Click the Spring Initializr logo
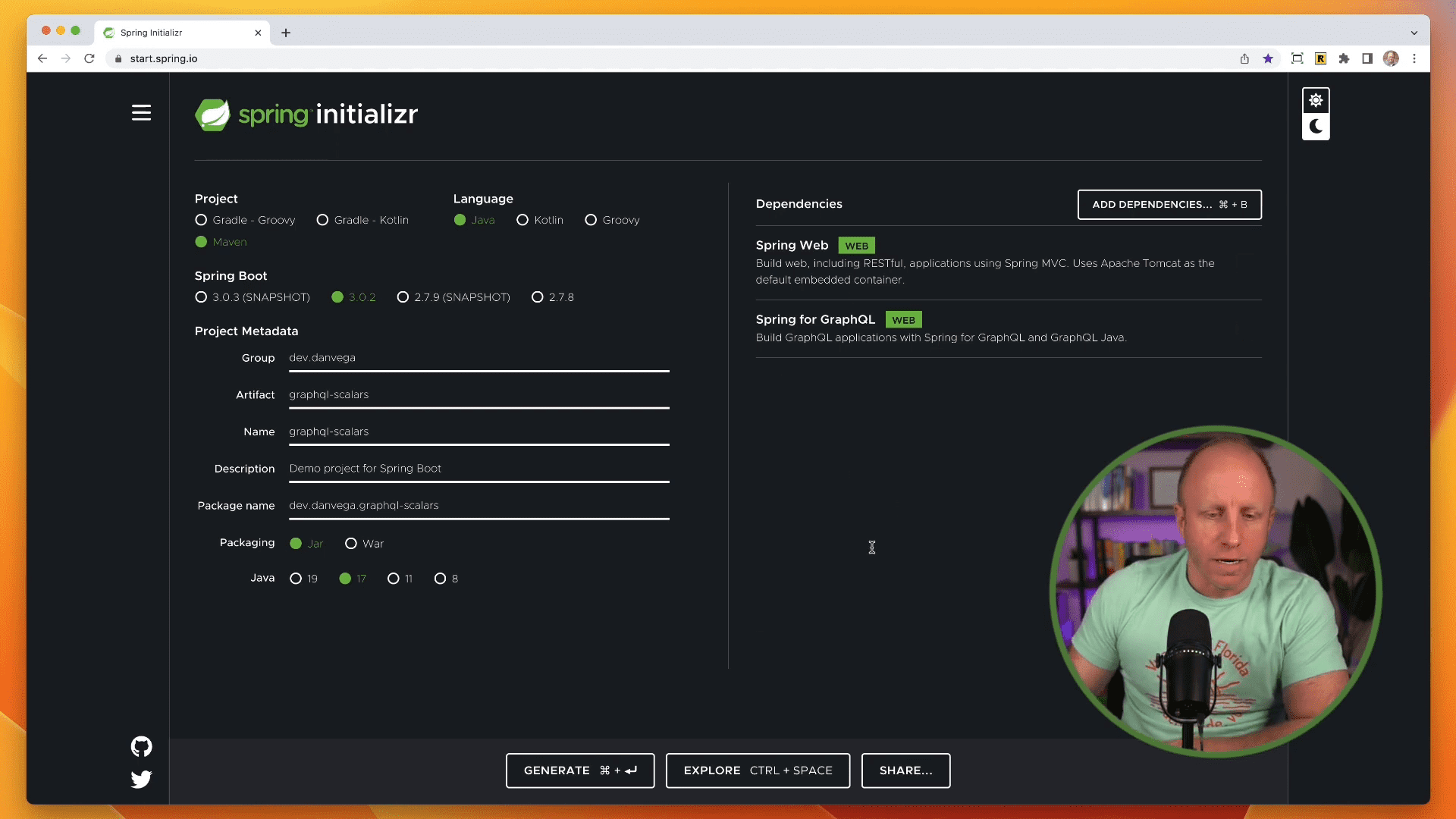1456x819 pixels. [306, 114]
